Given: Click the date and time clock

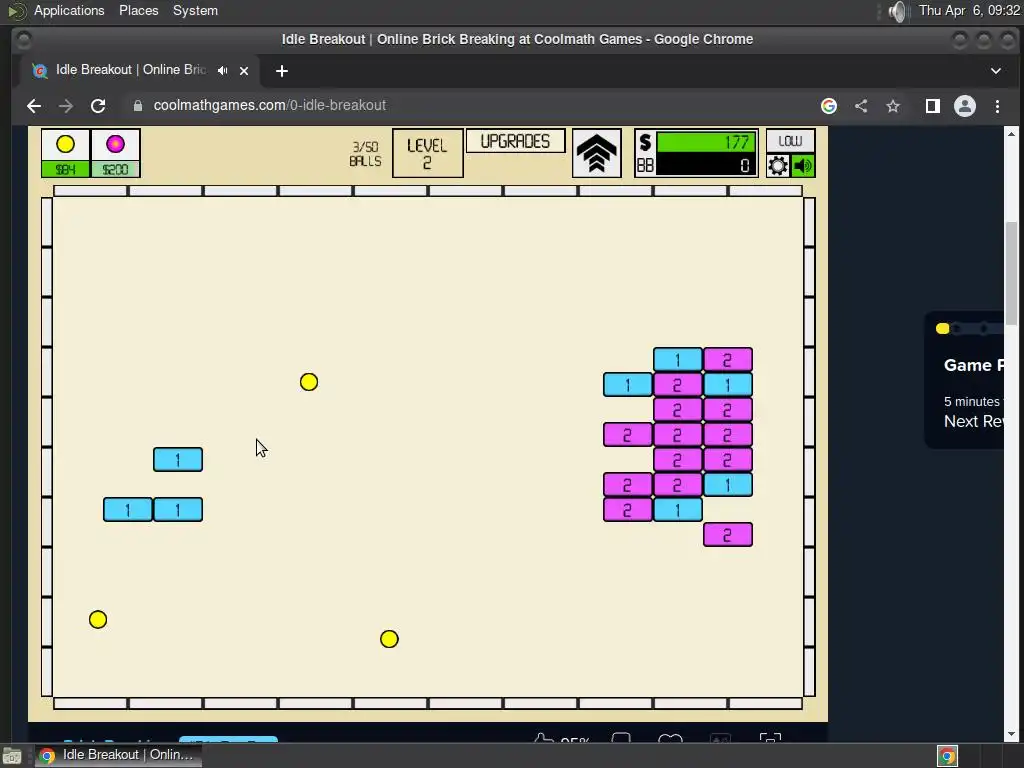Looking at the screenshot, I should pyautogui.click(x=969, y=10).
